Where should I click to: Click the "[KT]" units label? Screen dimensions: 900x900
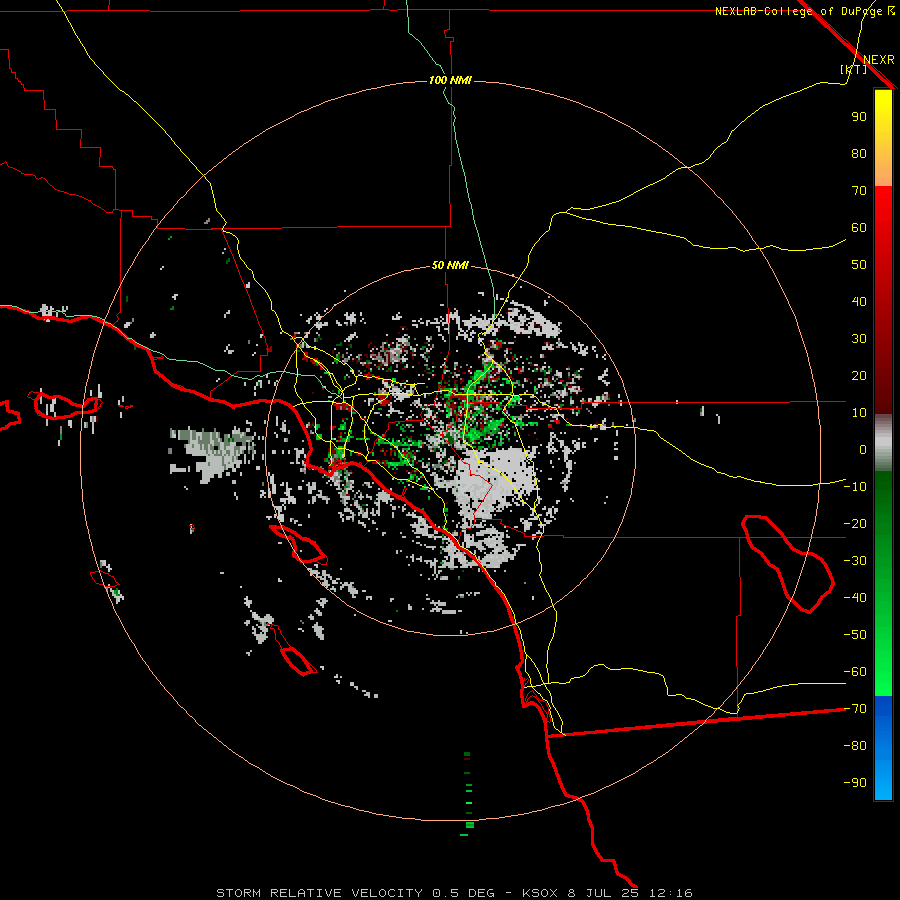coord(853,69)
